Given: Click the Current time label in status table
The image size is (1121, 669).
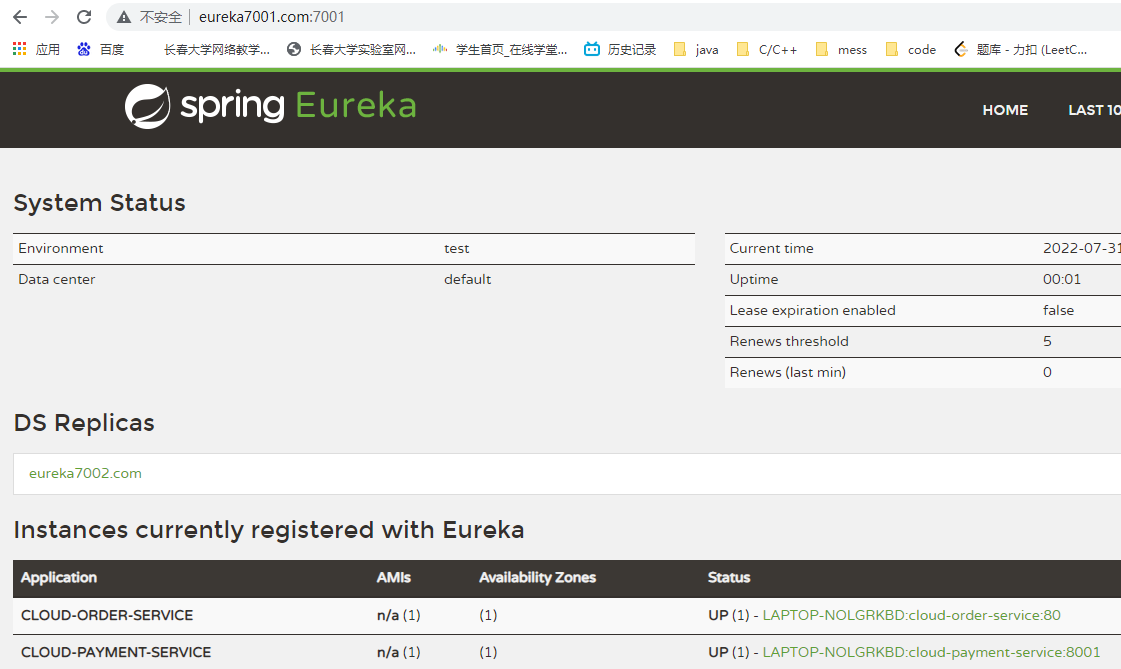Looking at the screenshot, I should (771, 249).
